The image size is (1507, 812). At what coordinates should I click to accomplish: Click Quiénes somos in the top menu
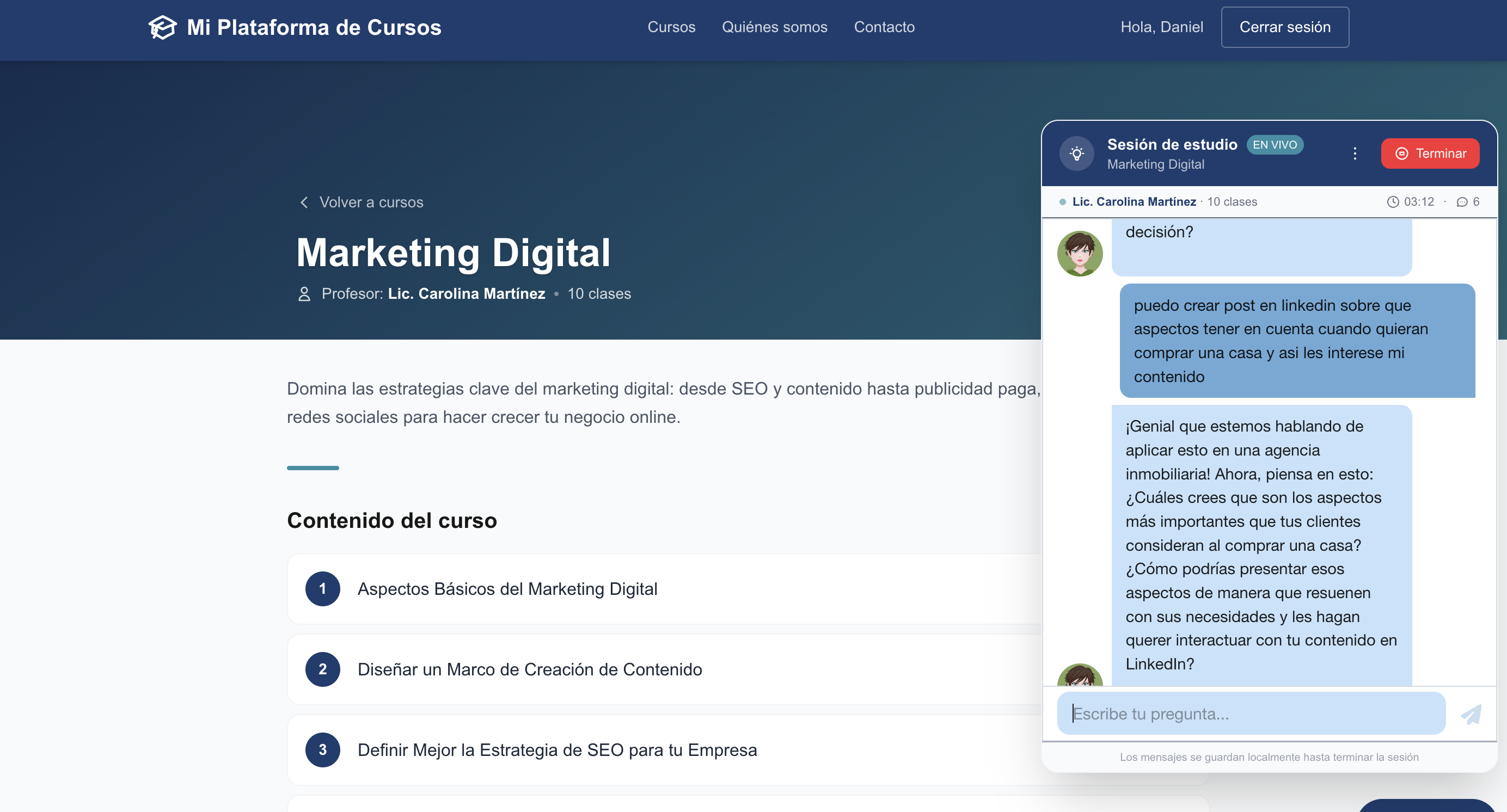point(775,27)
